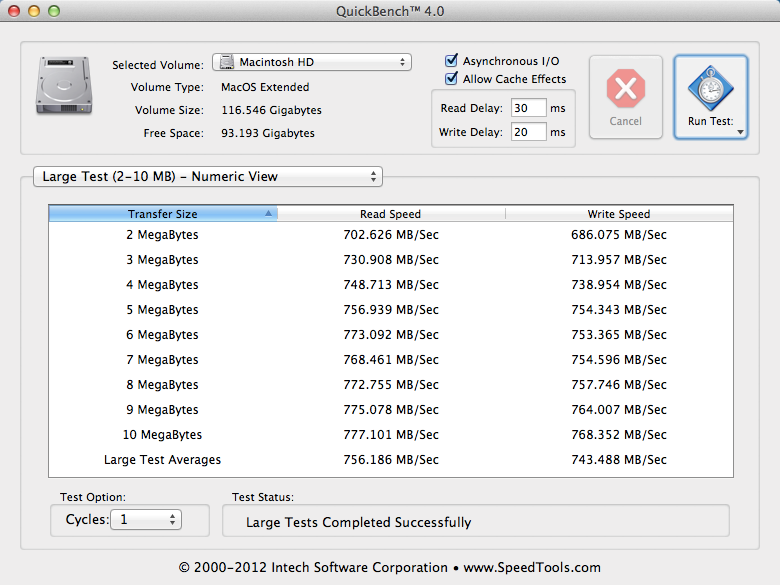Toggle the Asynchronous I/O checkbox
The width and height of the screenshot is (780, 585).
452,61
